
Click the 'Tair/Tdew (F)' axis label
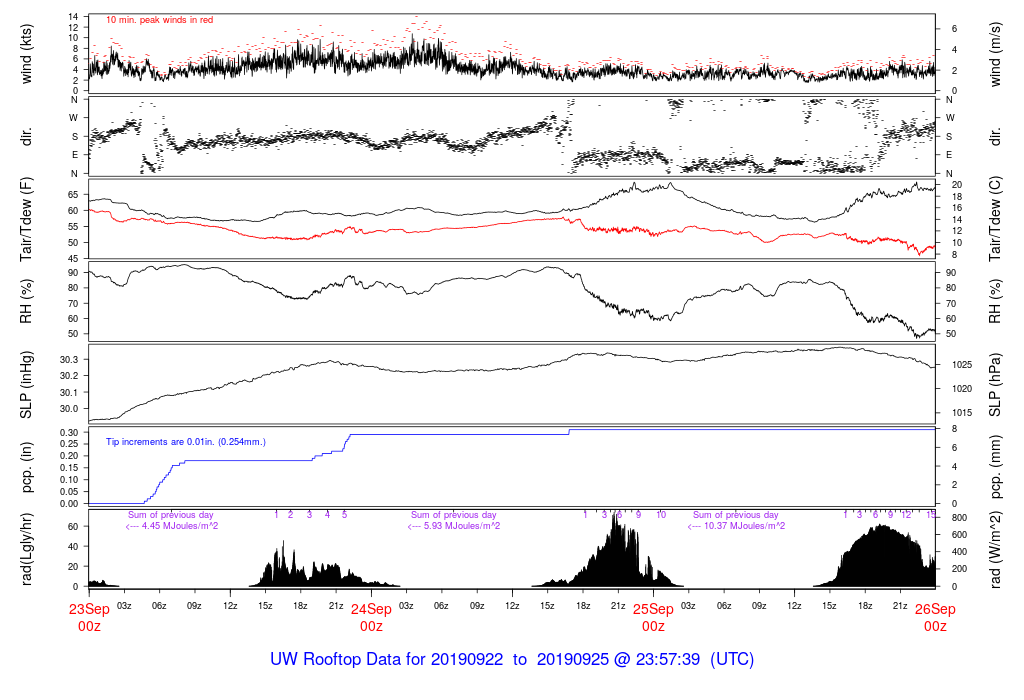click(26, 219)
